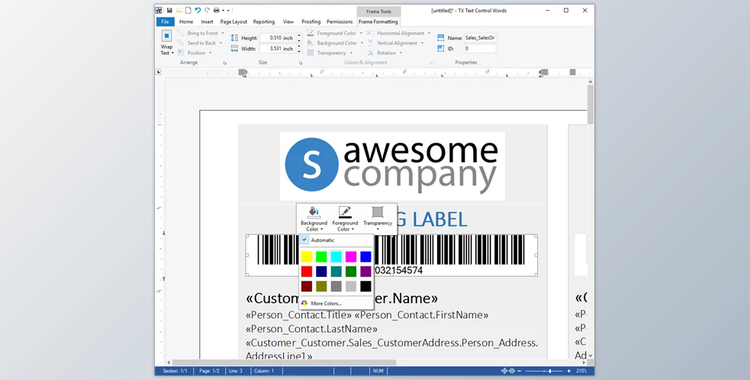Viewport: 750px width, 380px height.
Task: Switch to the Insert tab
Action: click(x=207, y=22)
